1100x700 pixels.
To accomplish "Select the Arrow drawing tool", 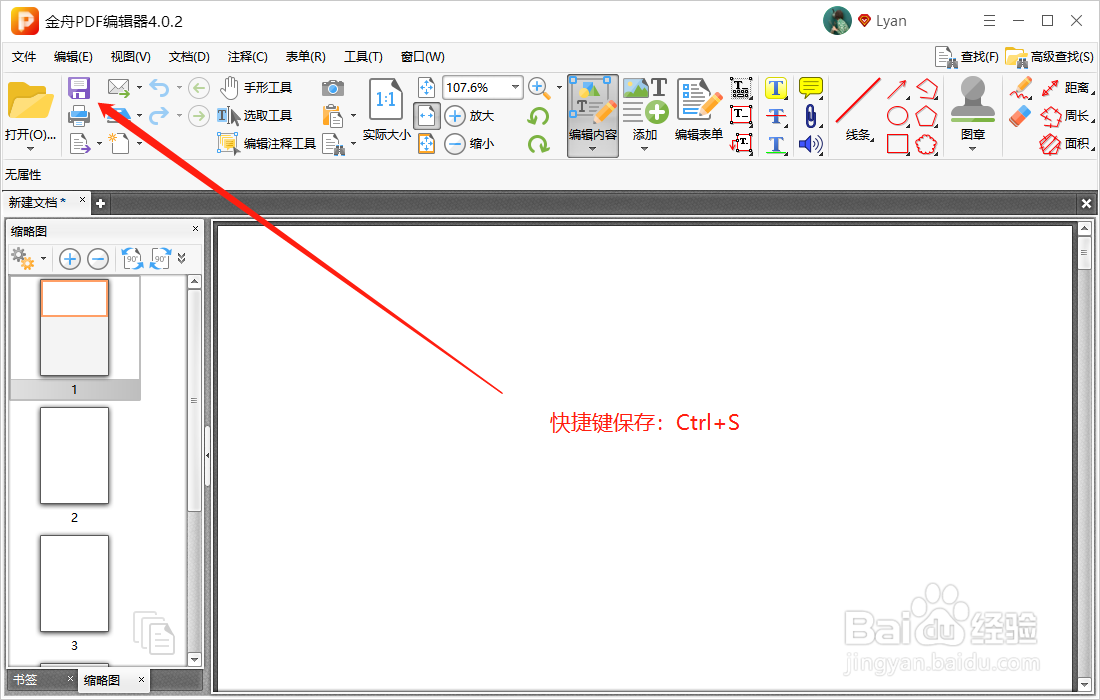I will 897,88.
